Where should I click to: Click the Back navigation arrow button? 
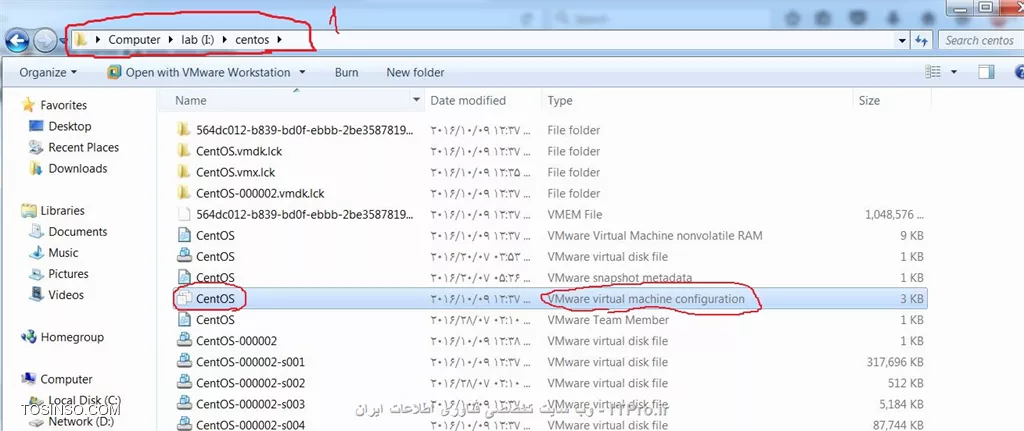tap(18, 41)
